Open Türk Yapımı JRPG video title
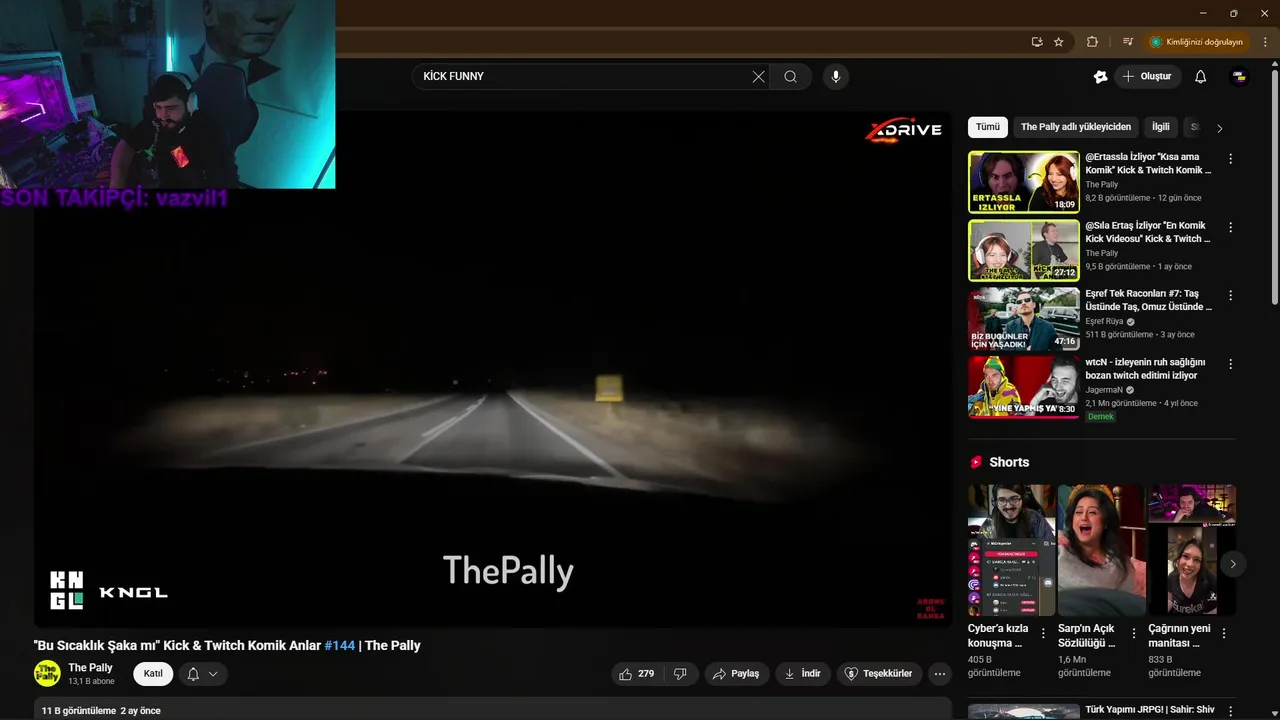Viewport: 1280px width, 720px height. [x=1149, y=710]
